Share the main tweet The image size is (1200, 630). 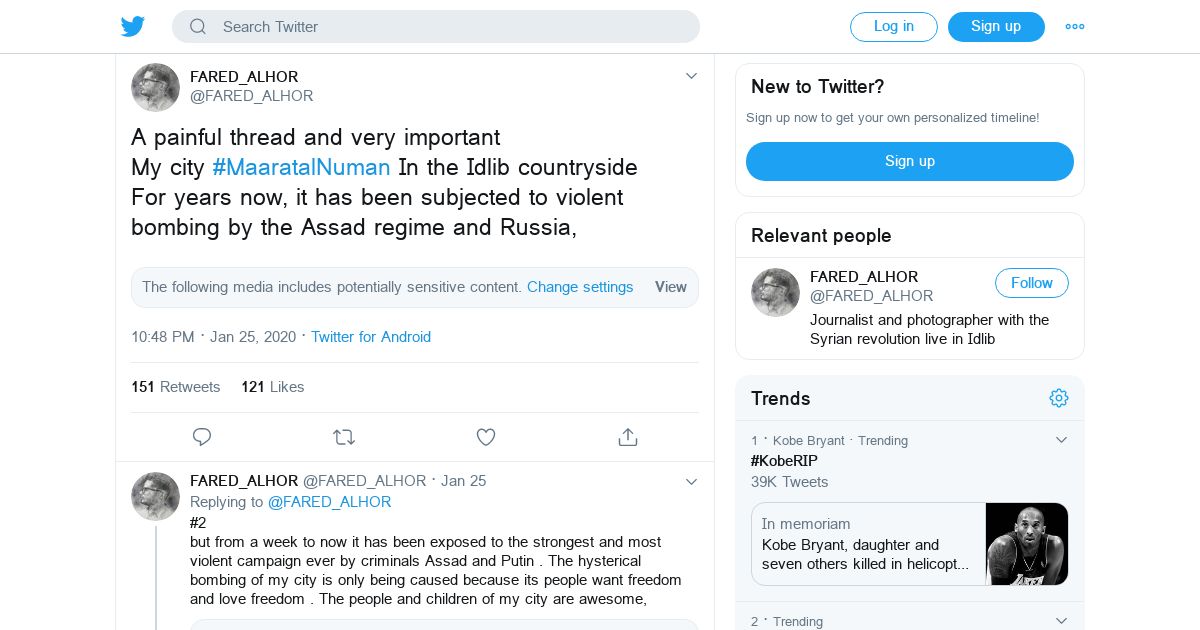click(628, 437)
